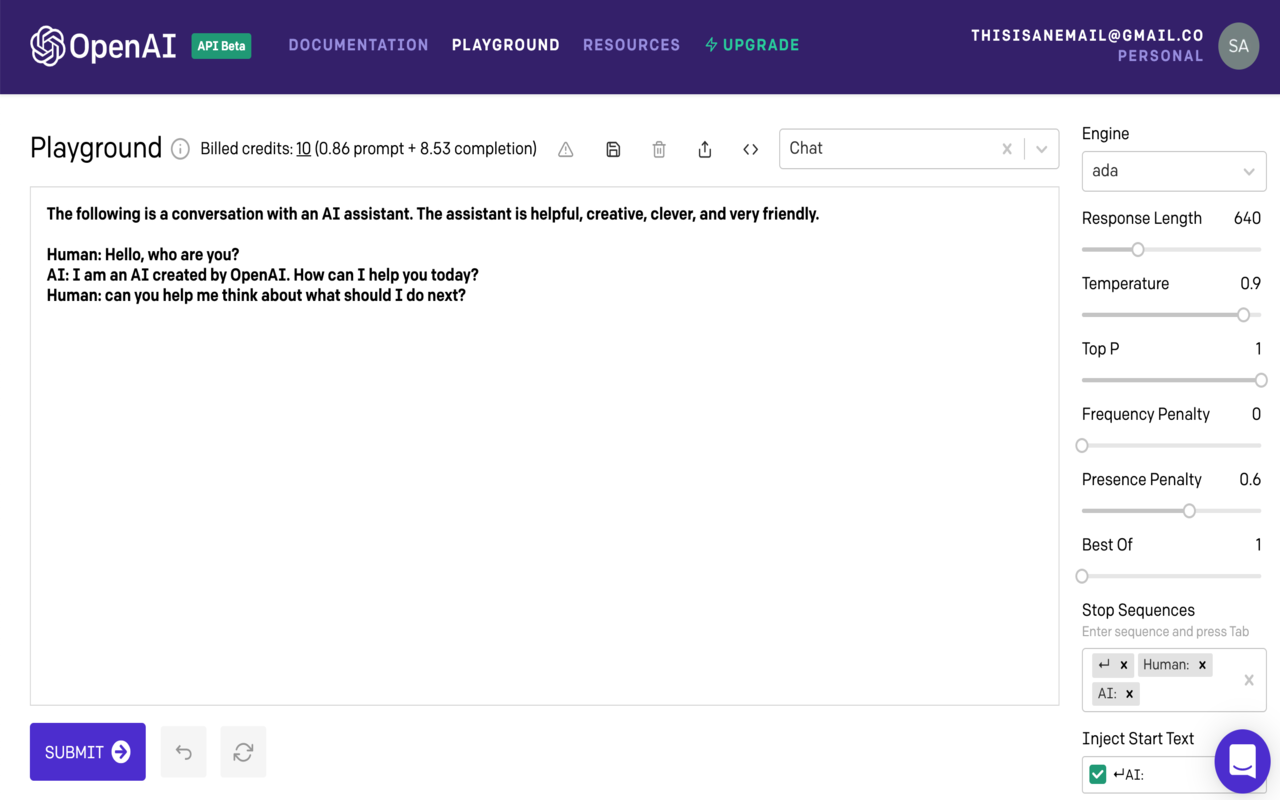The height and width of the screenshot is (800, 1280).
Task: Adjust the Presence Penalty slider
Action: pyautogui.click(x=1189, y=510)
